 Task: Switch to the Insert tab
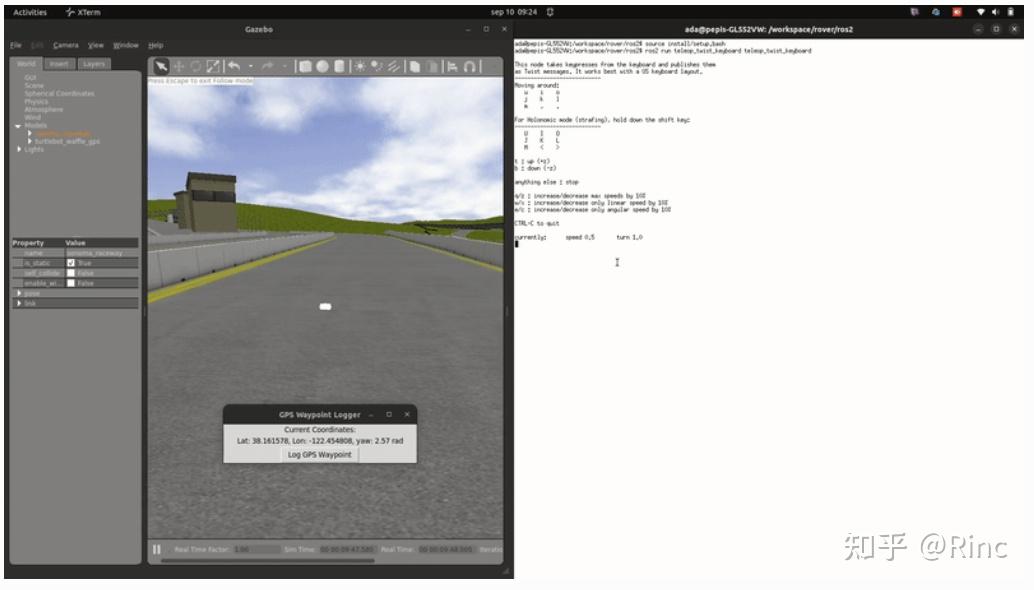[x=59, y=64]
